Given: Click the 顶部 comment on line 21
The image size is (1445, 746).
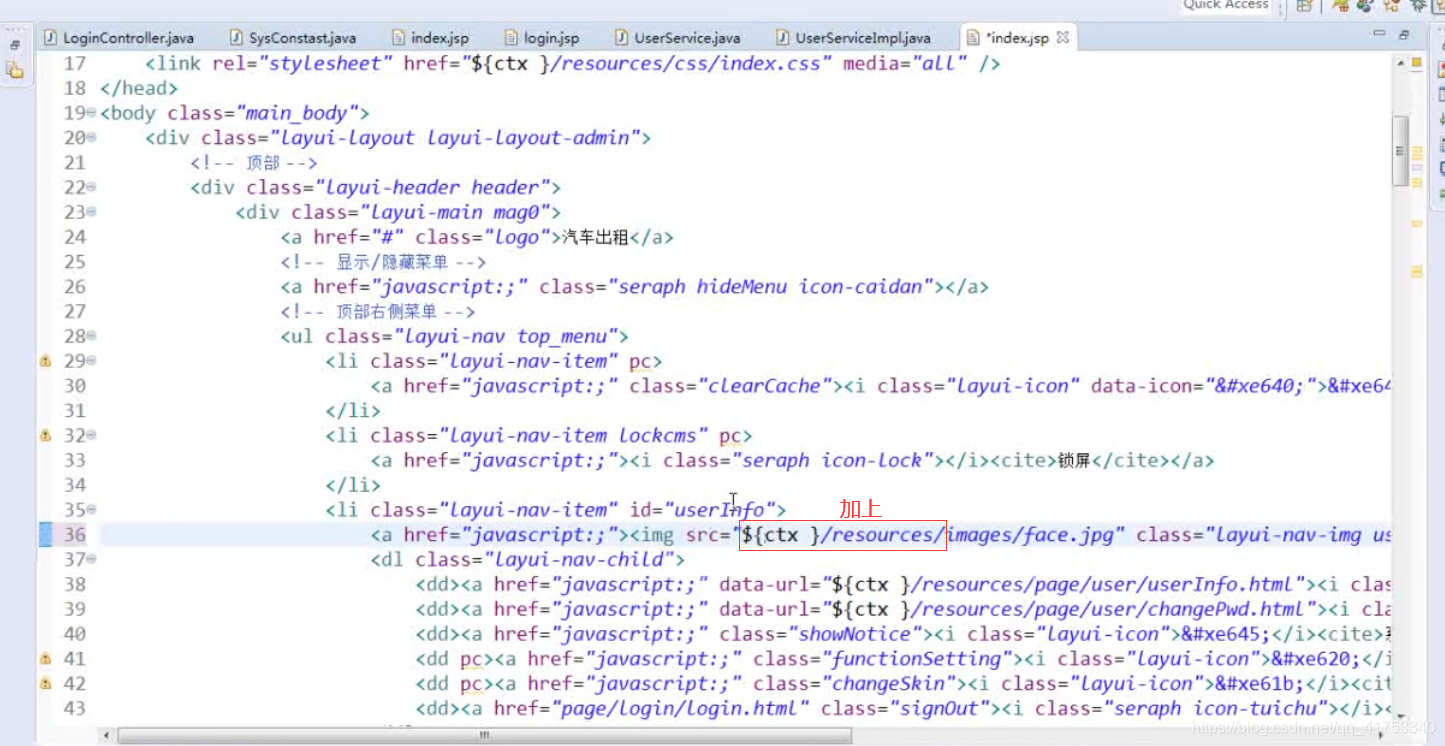Looking at the screenshot, I should click(254, 163).
